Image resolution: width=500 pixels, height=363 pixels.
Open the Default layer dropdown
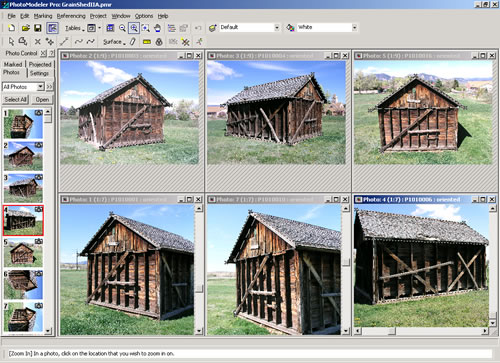coord(277,27)
